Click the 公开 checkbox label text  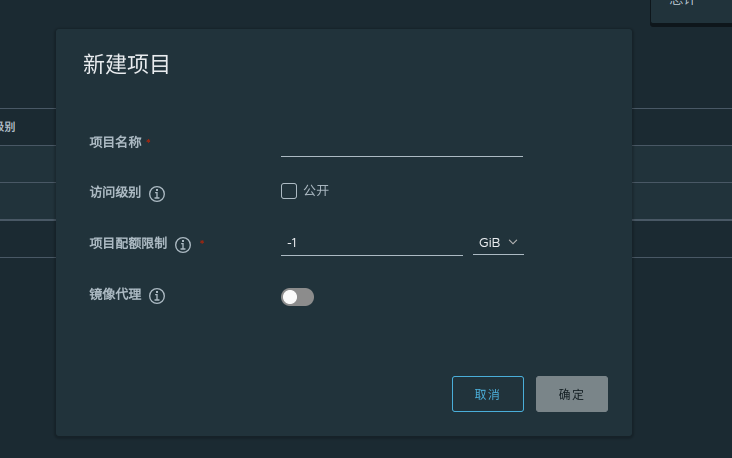(316, 191)
